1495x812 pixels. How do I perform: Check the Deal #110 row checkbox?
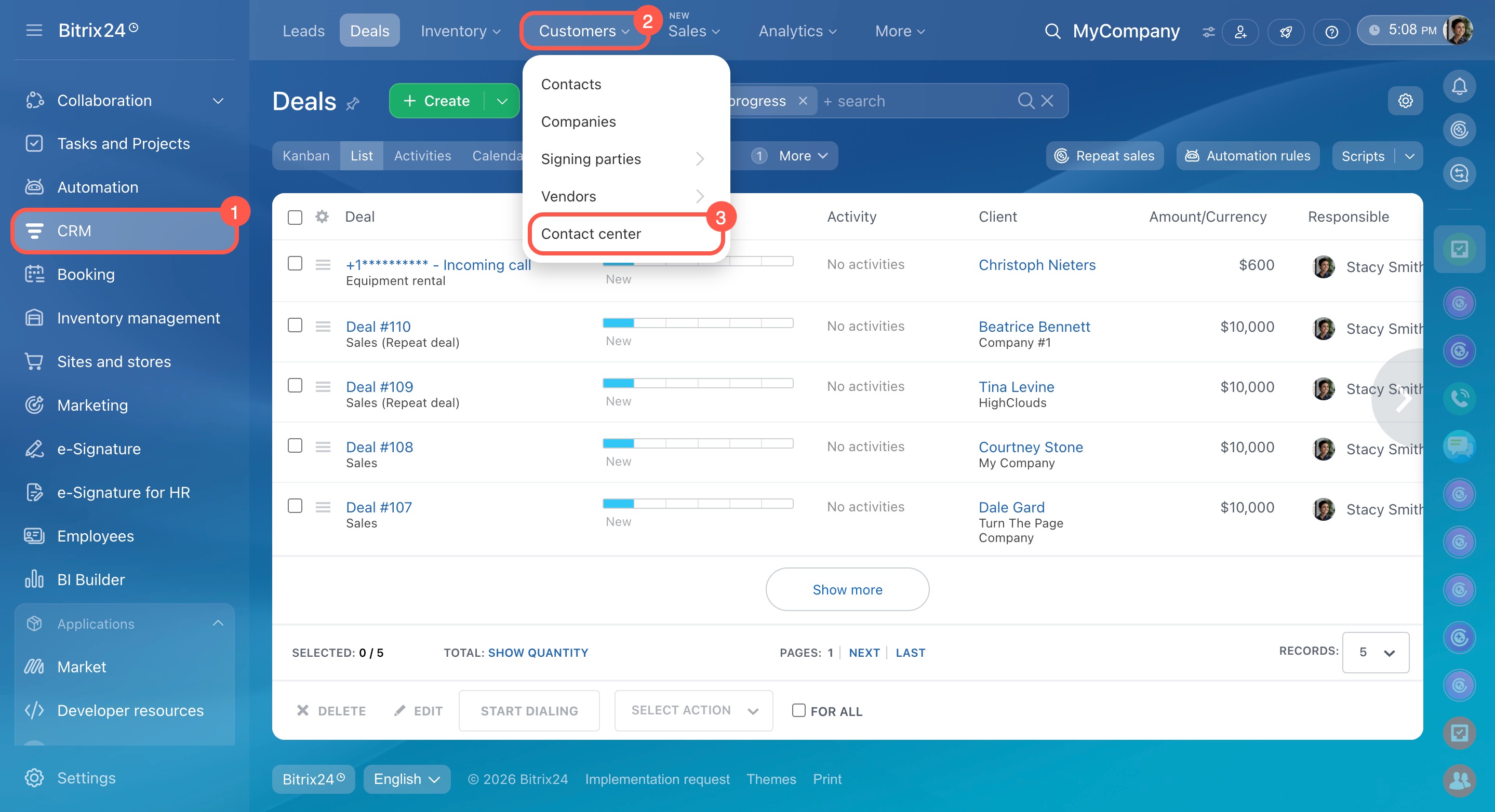click(x=295, y=325)
